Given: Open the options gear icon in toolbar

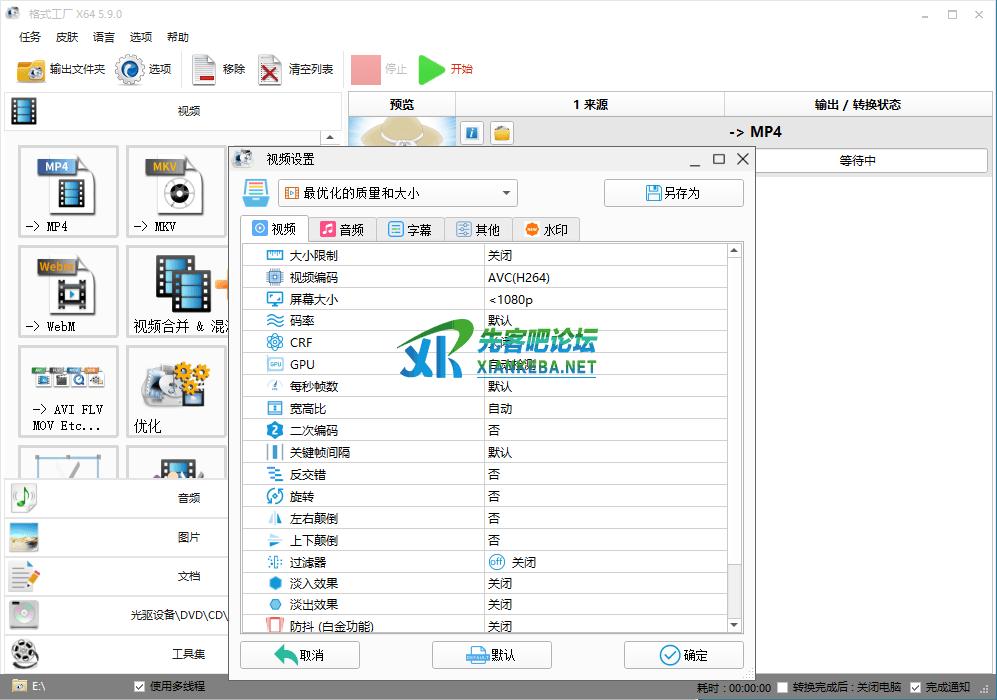Looking at the screenshot, I should point(130,70).
